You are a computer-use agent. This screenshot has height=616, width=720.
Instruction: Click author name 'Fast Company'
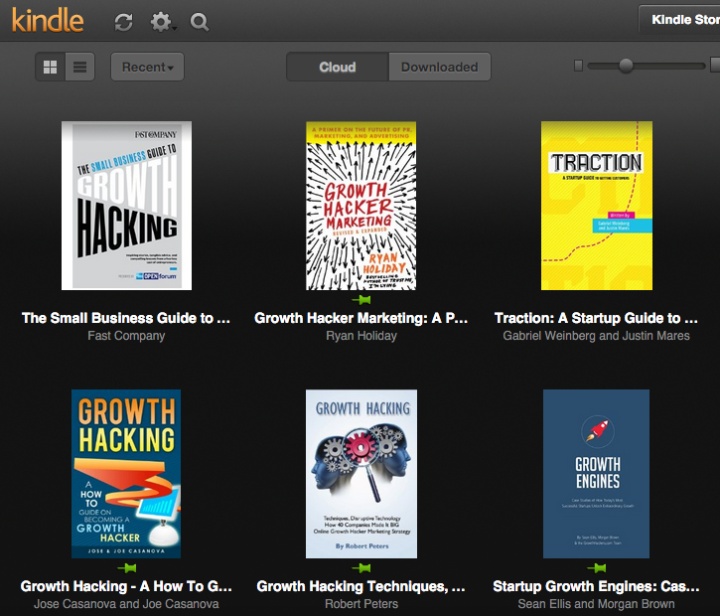(126, 336)
